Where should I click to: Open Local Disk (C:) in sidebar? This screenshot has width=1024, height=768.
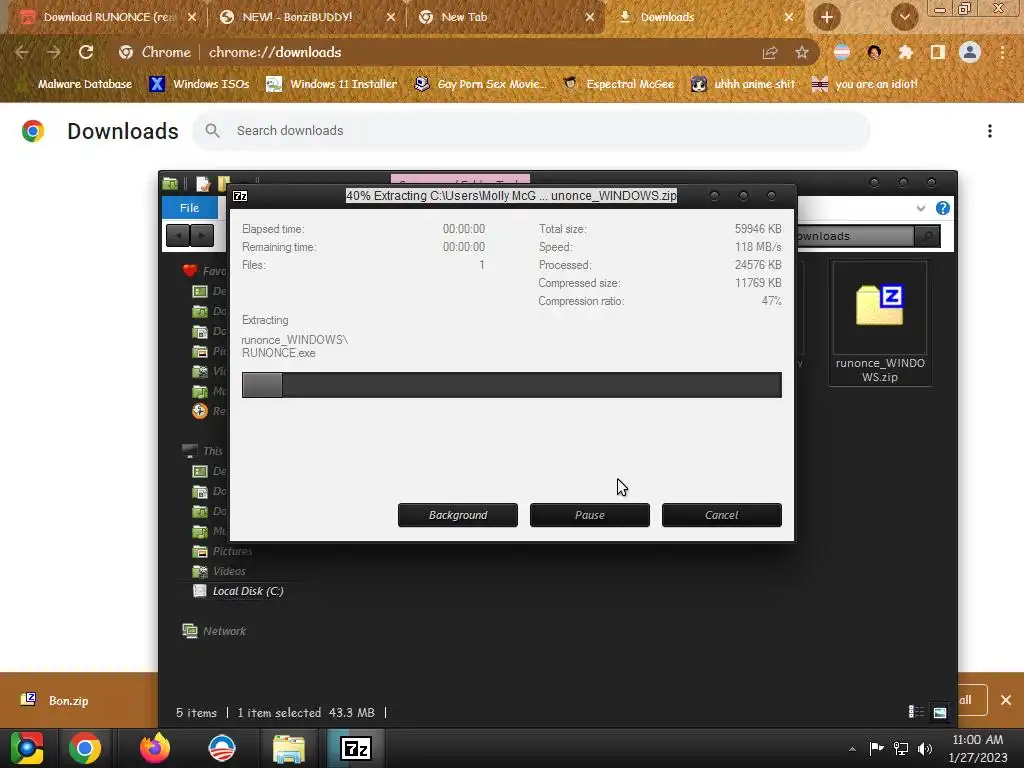[x=238, y=591]
